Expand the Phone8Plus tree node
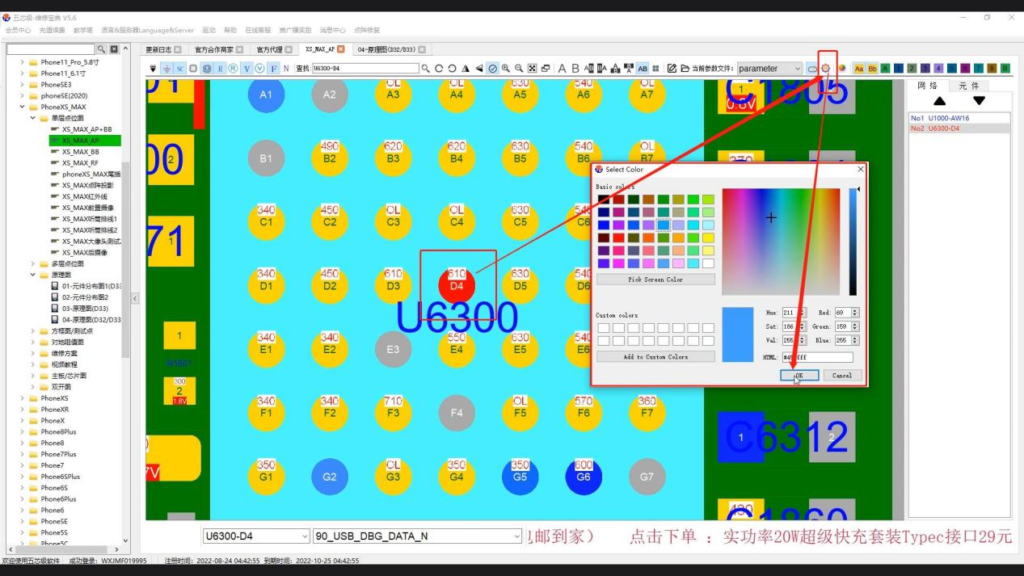 coord(22,432)
